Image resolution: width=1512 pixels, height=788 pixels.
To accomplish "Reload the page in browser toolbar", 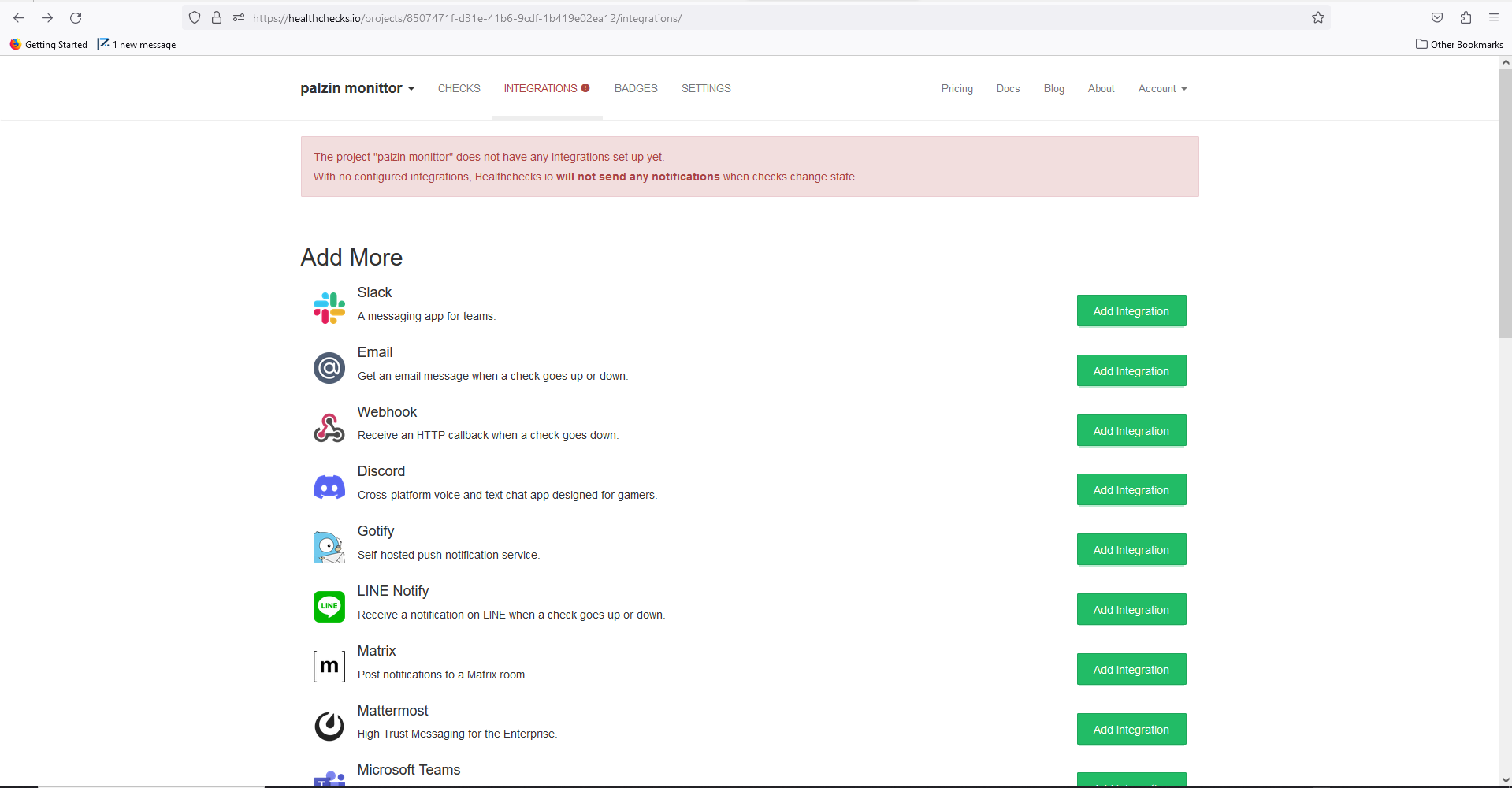I will 76,17.
